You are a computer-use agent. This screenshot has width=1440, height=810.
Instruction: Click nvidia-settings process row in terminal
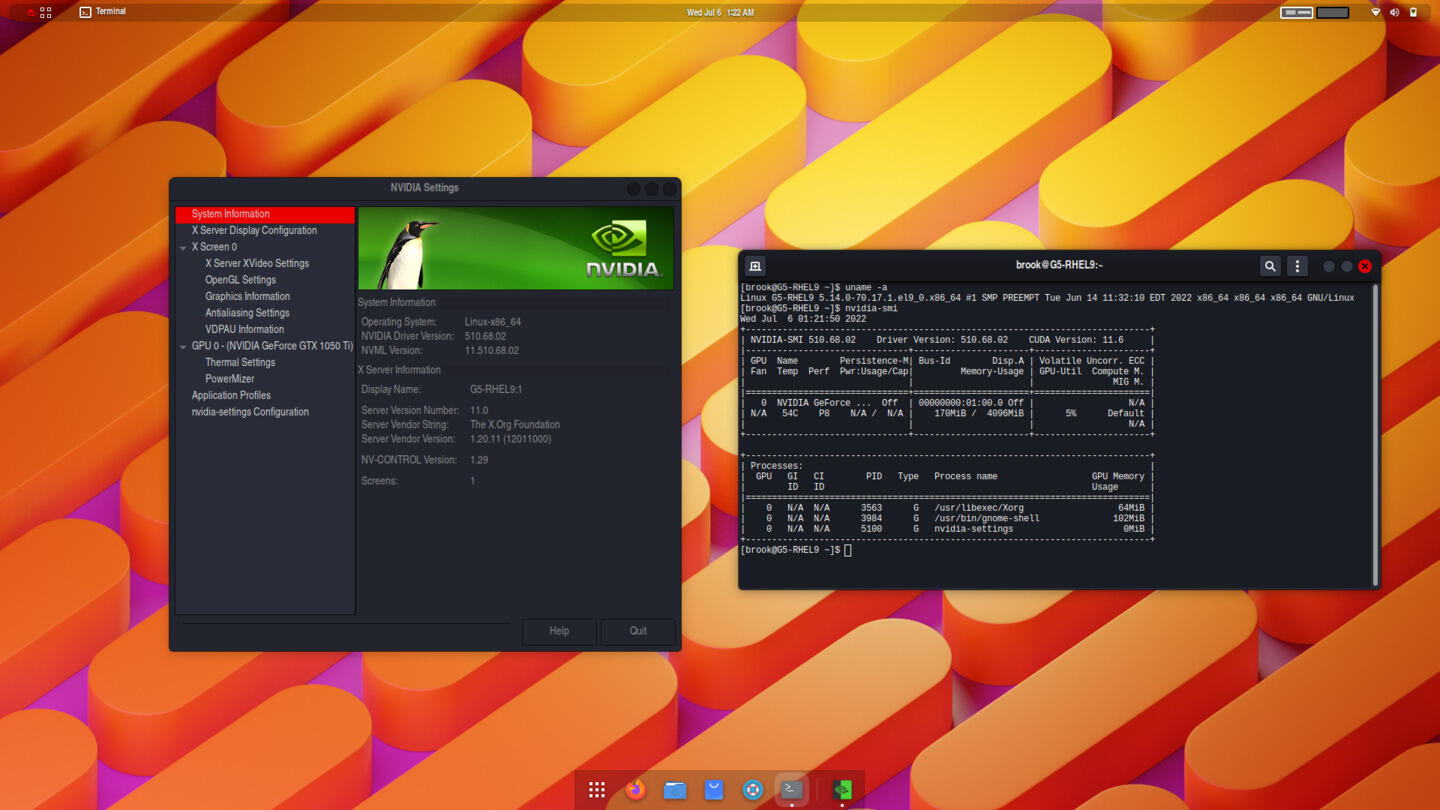pos(948,529)
